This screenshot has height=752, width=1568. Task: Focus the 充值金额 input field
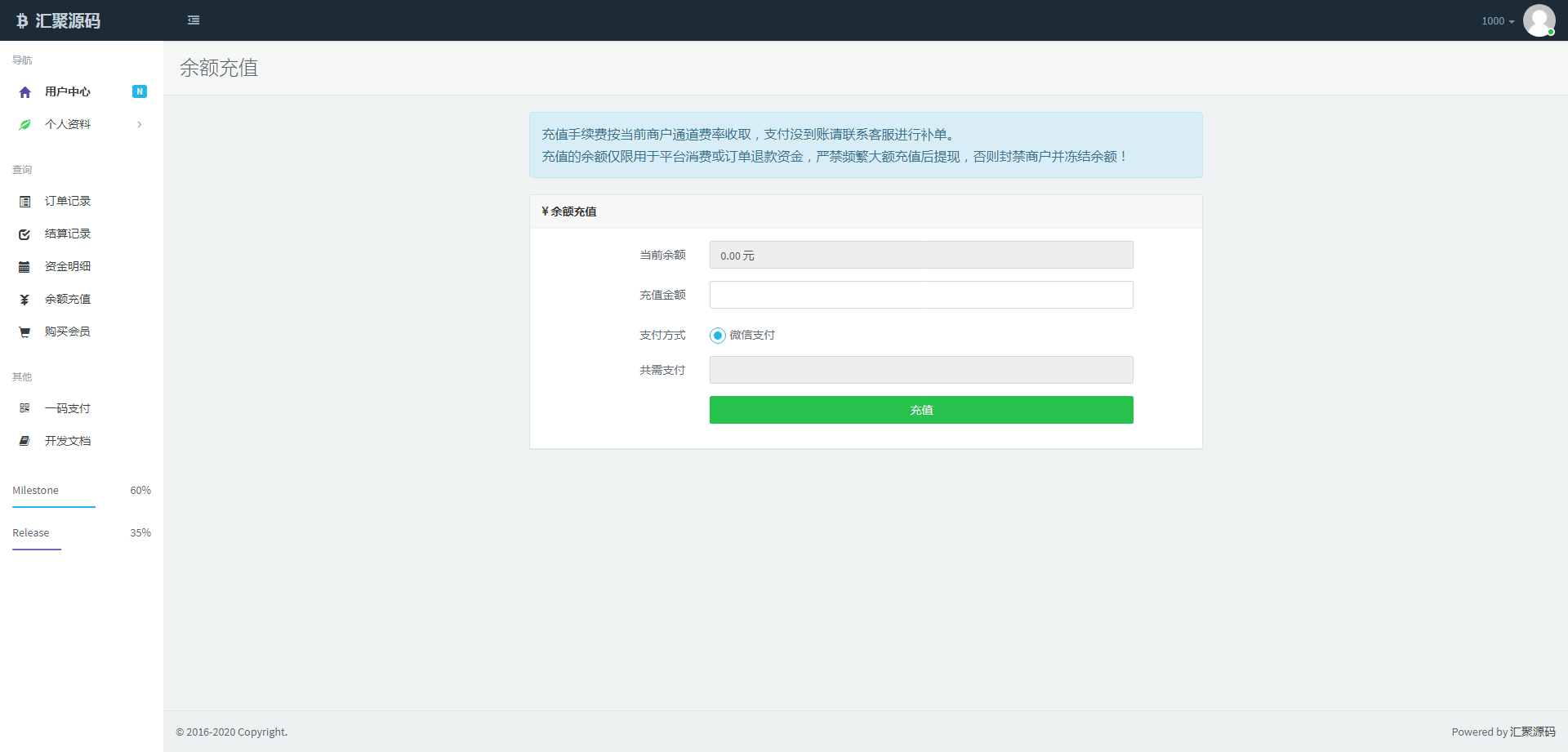point(920,295)
